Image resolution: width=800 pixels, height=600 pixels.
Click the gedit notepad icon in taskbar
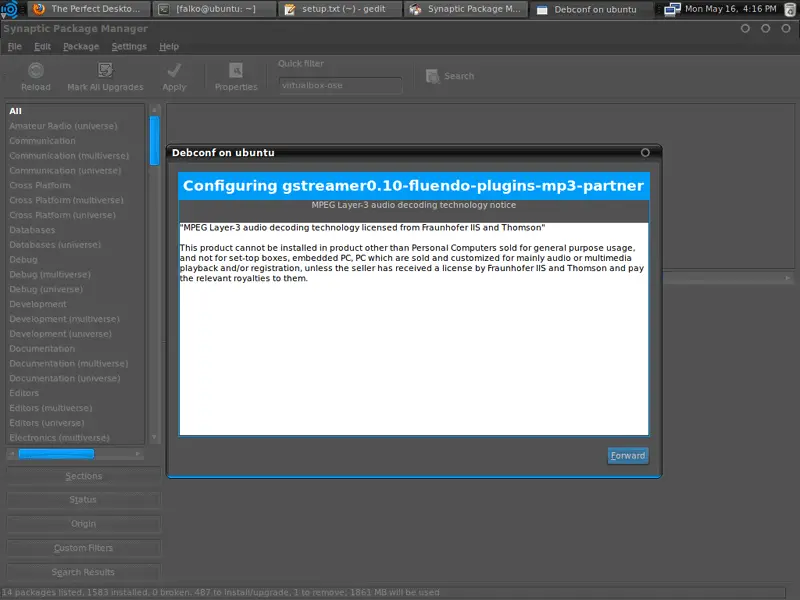[289, 9]
